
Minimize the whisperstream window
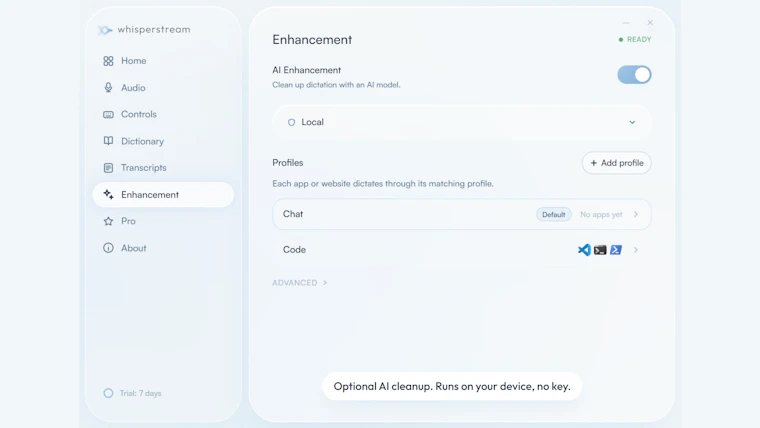[x=626, y=23]
